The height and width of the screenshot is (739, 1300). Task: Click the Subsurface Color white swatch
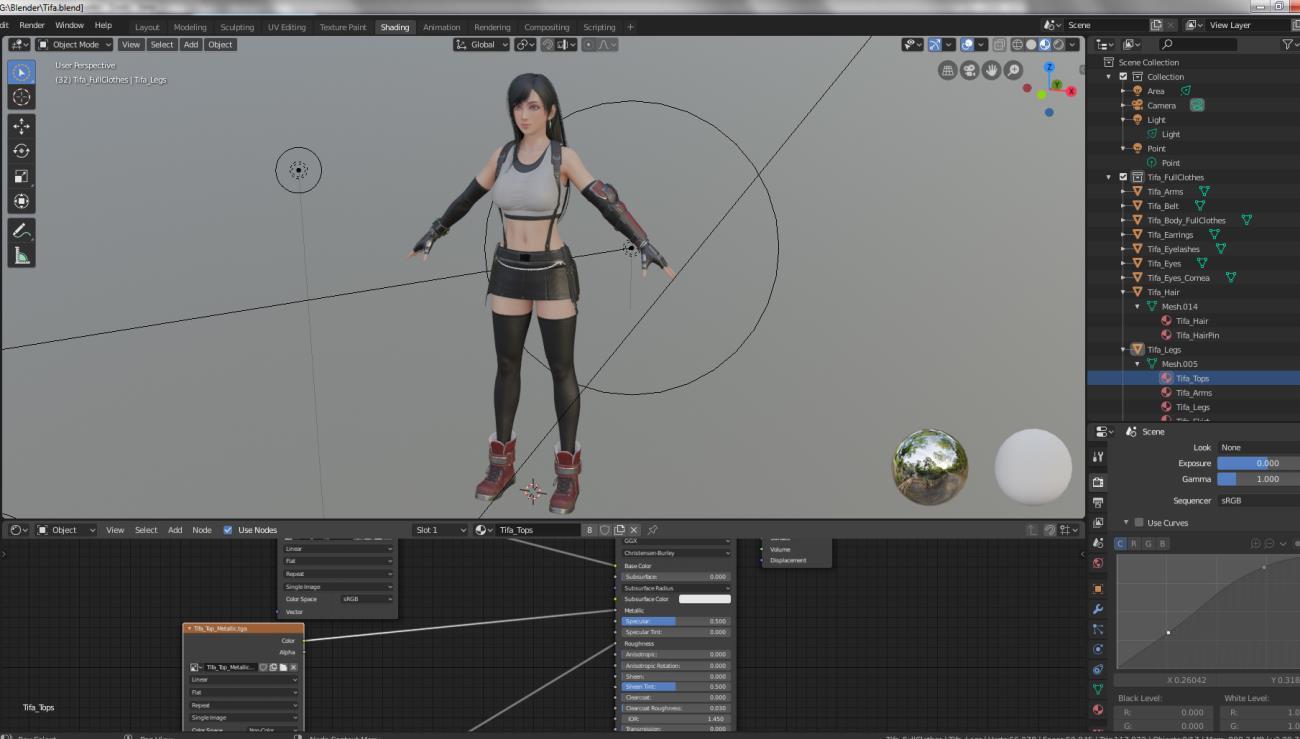click(705, 599)
